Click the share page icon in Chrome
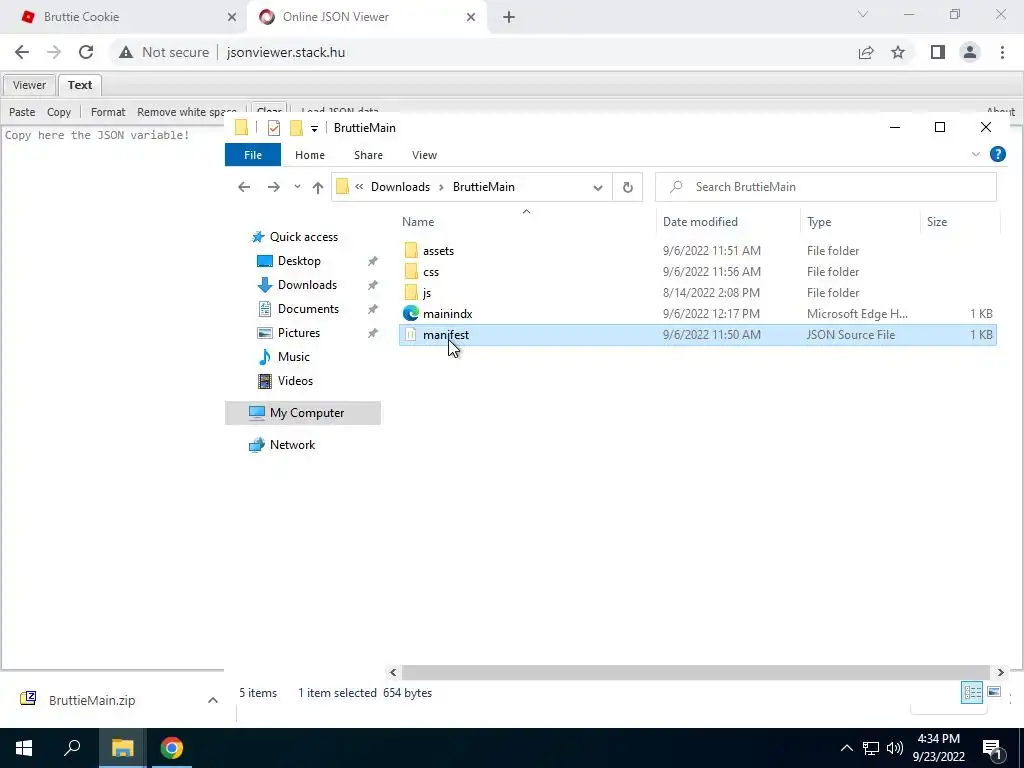 tap(866, 52)
